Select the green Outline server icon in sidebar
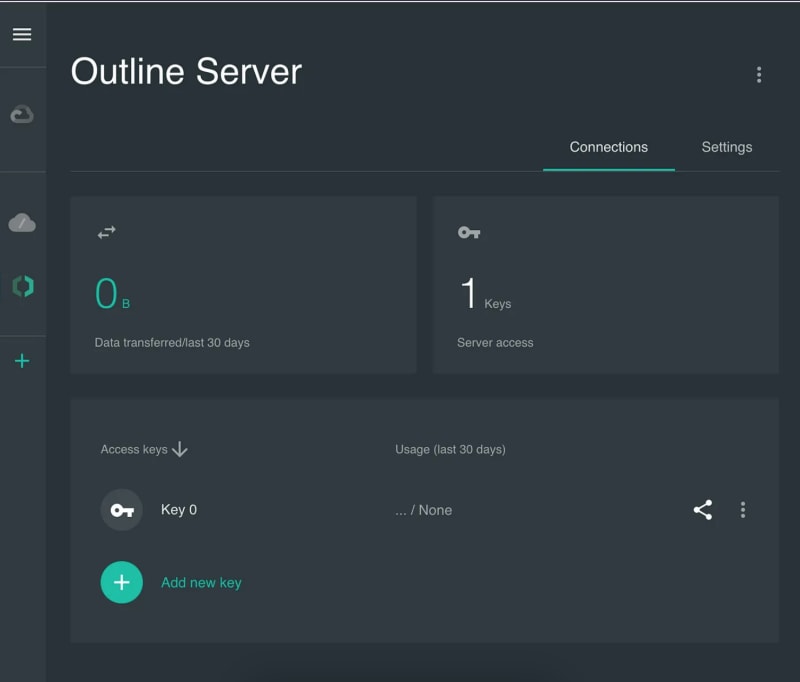This screenshot has width=800, height=682. pyautogui.click(x=23, y=286)
